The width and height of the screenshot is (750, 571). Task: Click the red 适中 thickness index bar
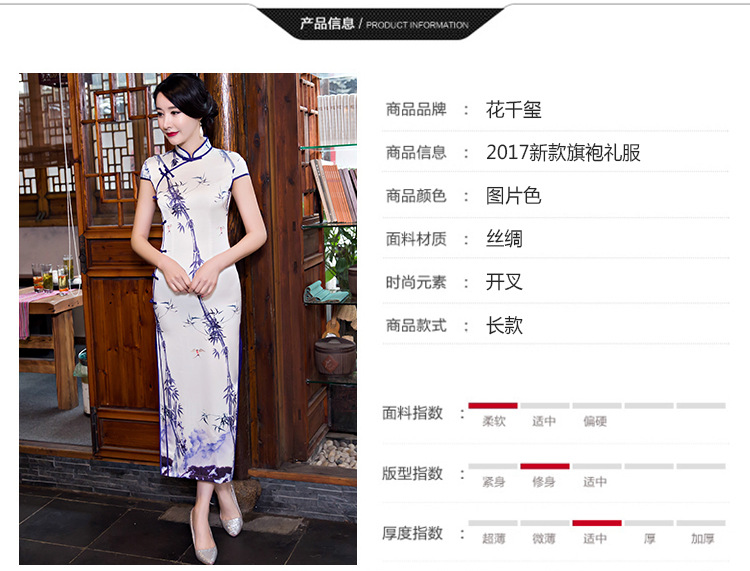click(597, 523)
